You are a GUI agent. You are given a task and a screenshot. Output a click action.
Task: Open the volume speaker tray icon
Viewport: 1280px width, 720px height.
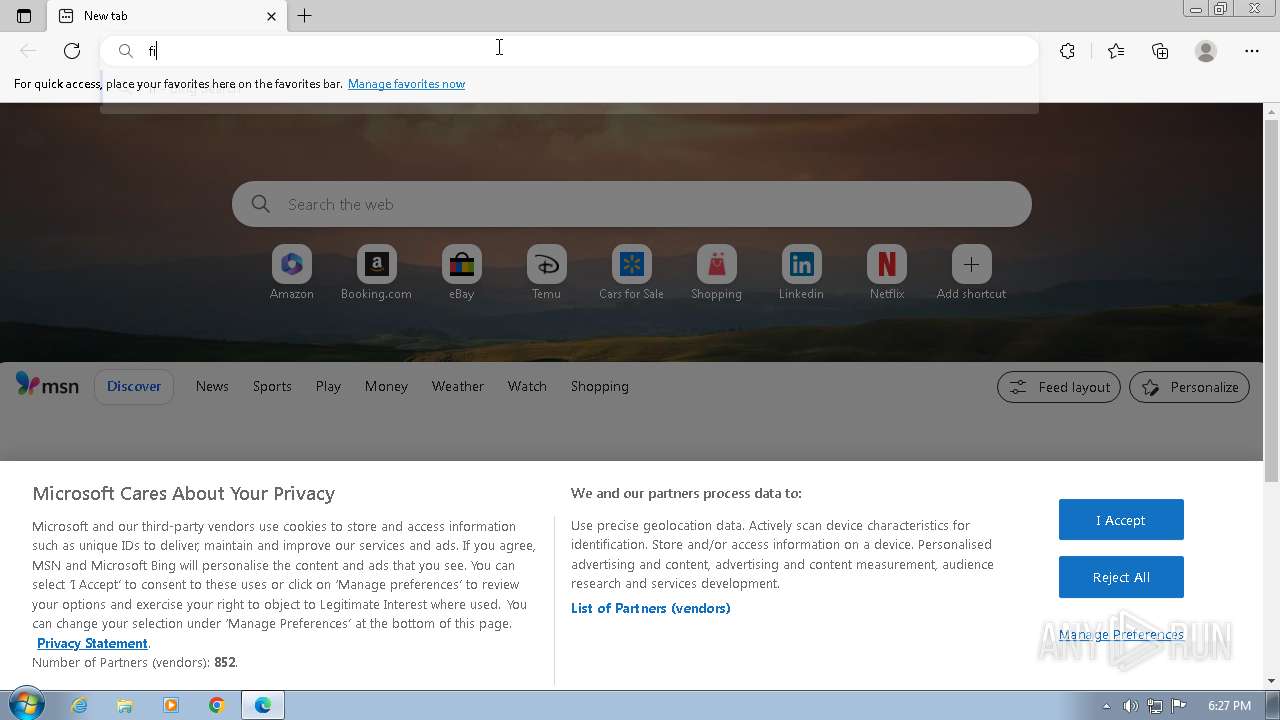[x=1130, y=706]
